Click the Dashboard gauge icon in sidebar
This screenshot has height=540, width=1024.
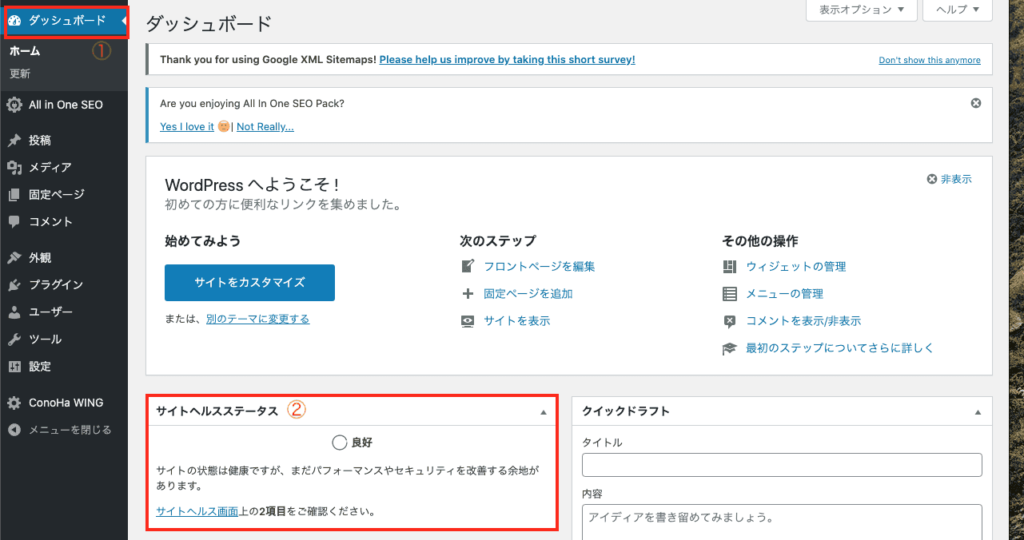click(x=14, y=21)
